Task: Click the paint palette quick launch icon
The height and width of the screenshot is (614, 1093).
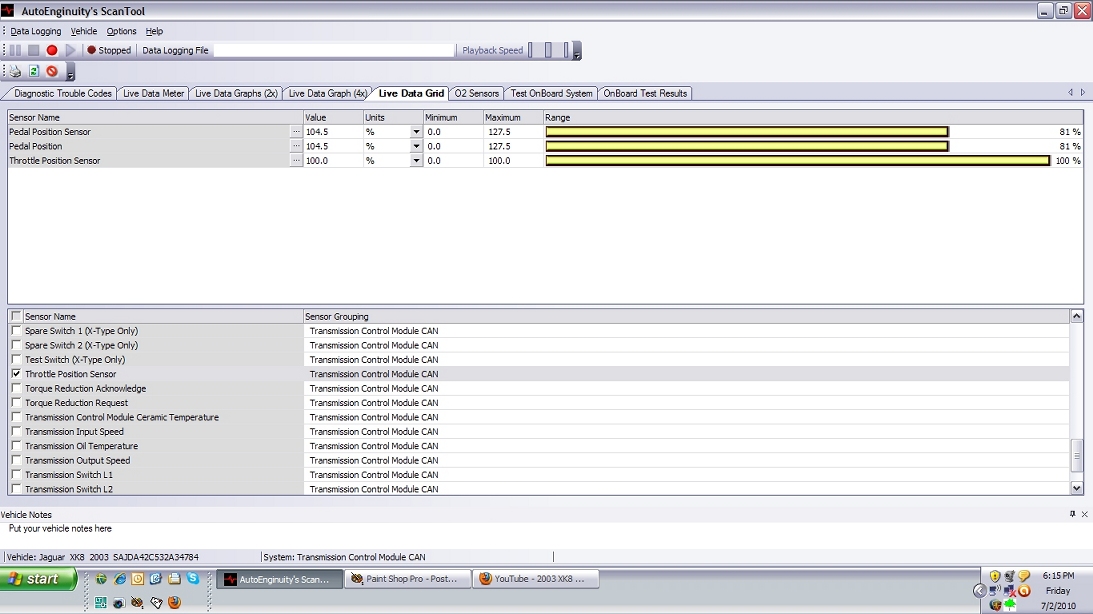Action: click(137, 602)
